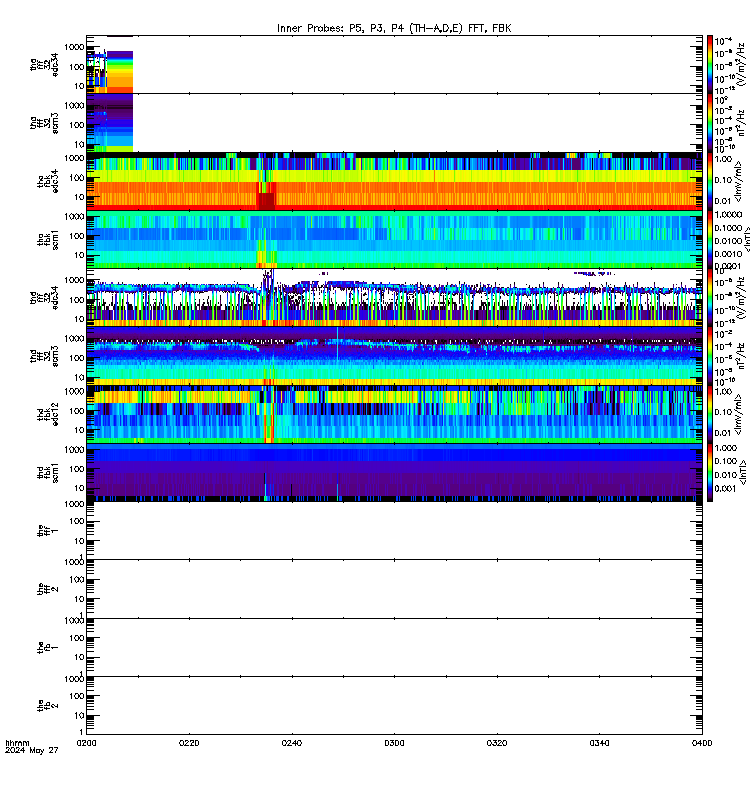Click the 'the fb 2' empty panel label
The image size is (750, 800).
coord(47,706)
